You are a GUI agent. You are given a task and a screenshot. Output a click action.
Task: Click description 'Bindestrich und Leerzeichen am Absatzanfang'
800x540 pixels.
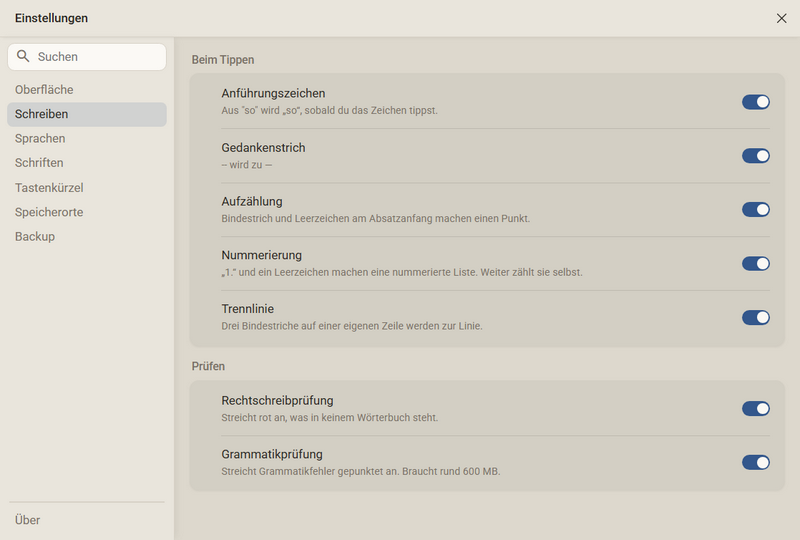click(327, 218)
